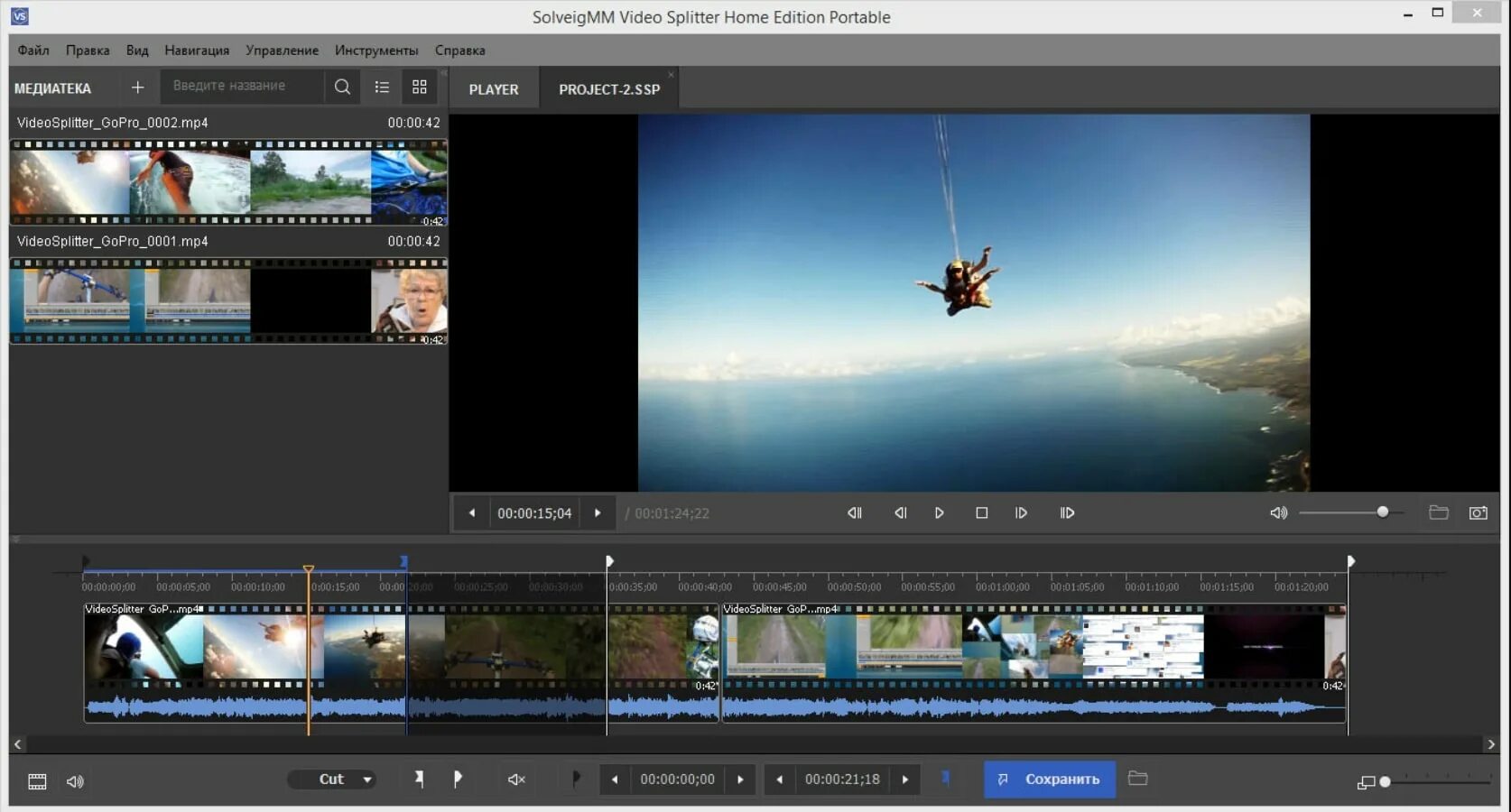Viewport: 1511px width, 812px height.
Task: Add a file to the media library
Action: [x=137, y=88]
